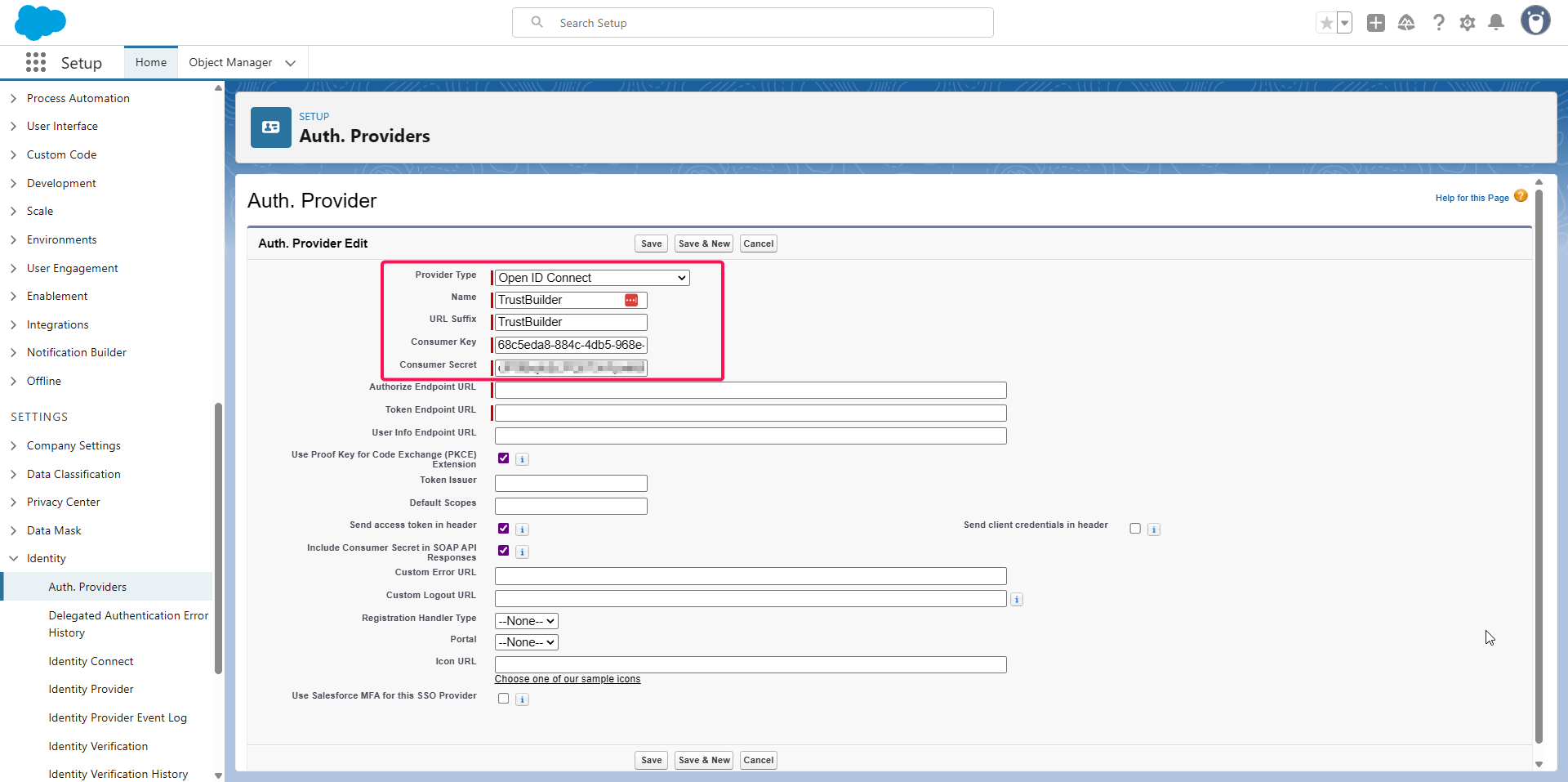The image size is (1568, 782).
Task: Collapse the Identity section in sidebar
Action: (x=14, y=559)
